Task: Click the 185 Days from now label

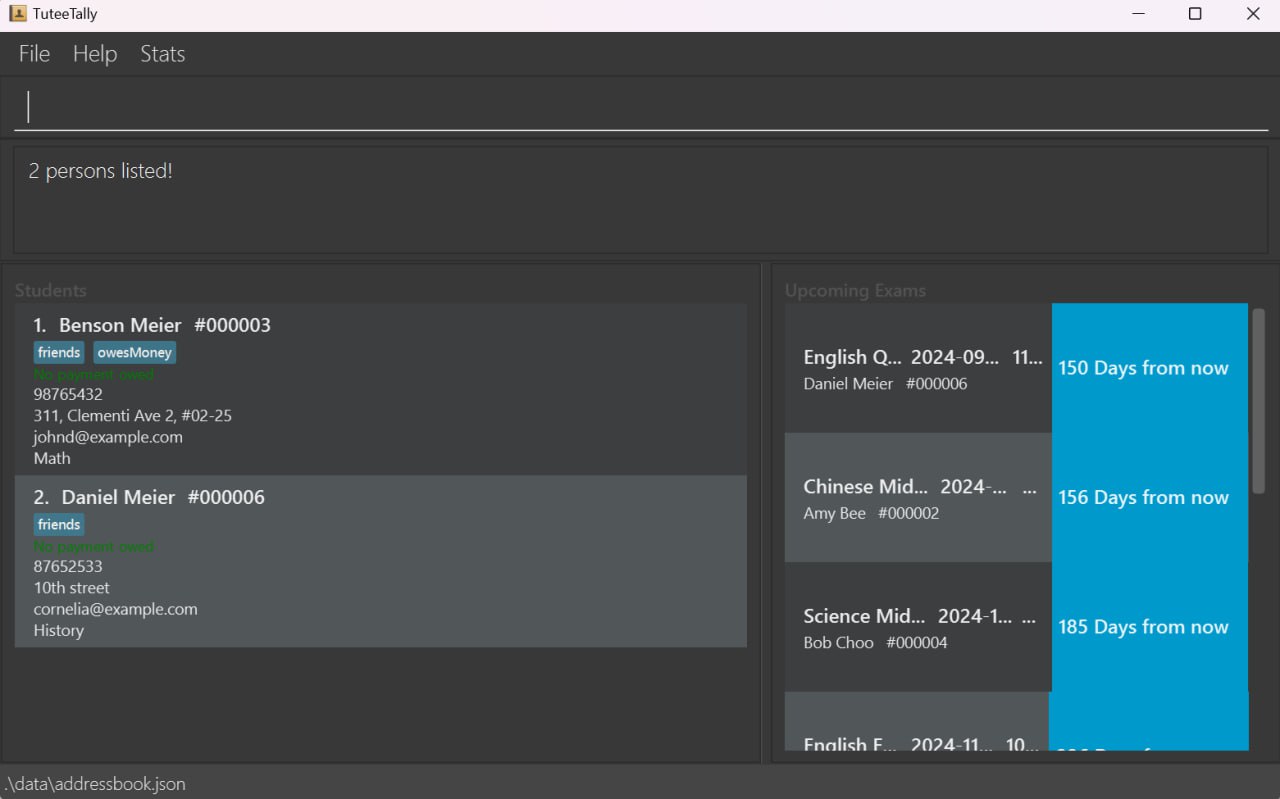Action: (x=1143, y=627)
